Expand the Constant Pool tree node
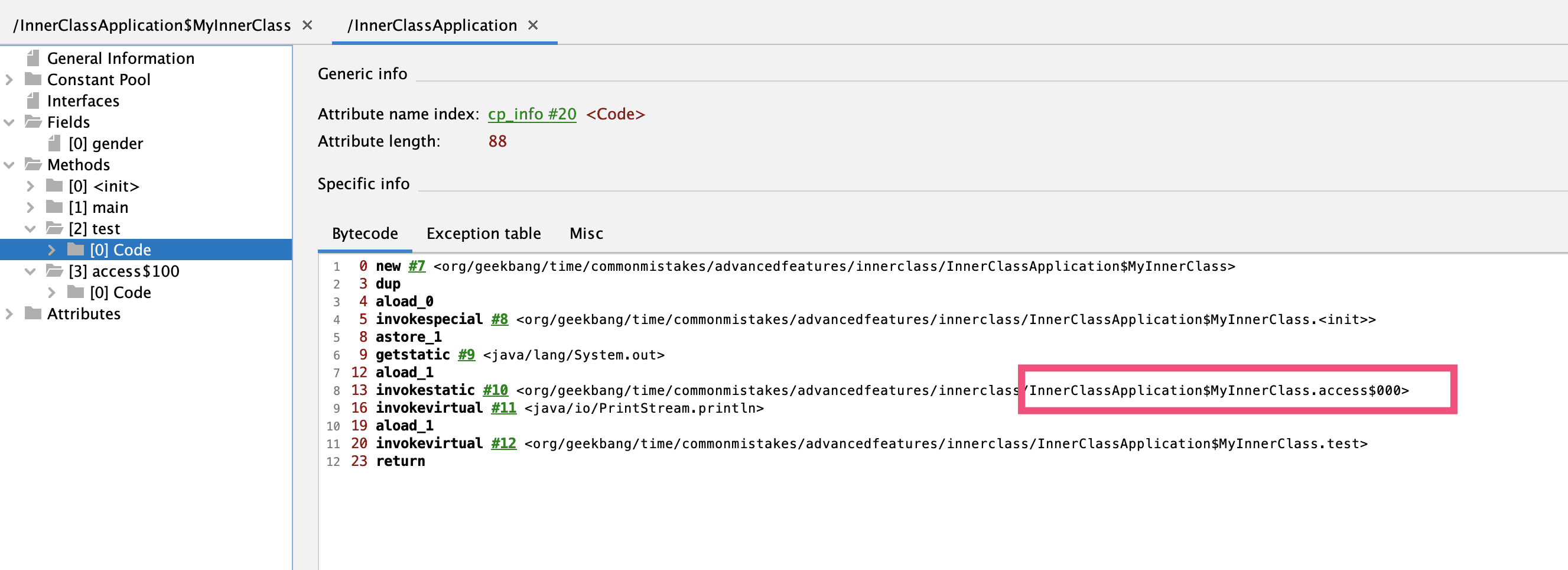Screen dimensions: 1568x570 (9, 79)
